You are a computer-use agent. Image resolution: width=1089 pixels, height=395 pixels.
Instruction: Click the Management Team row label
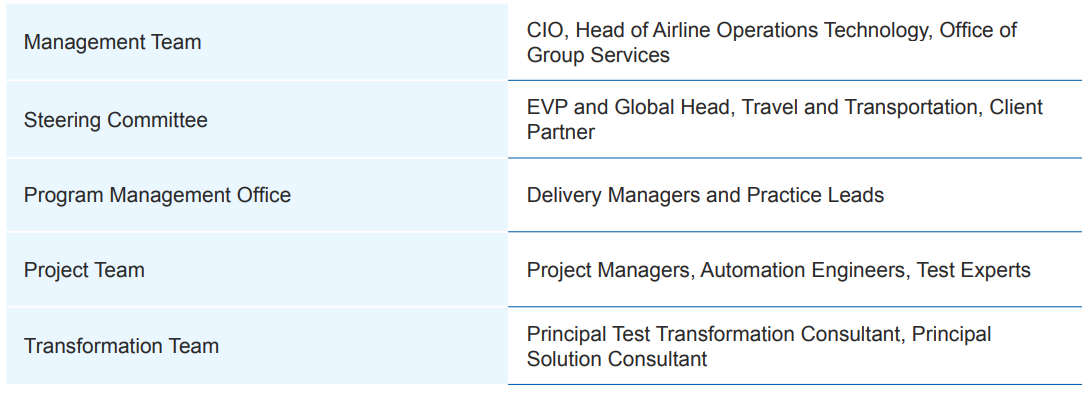pos(113,42)
